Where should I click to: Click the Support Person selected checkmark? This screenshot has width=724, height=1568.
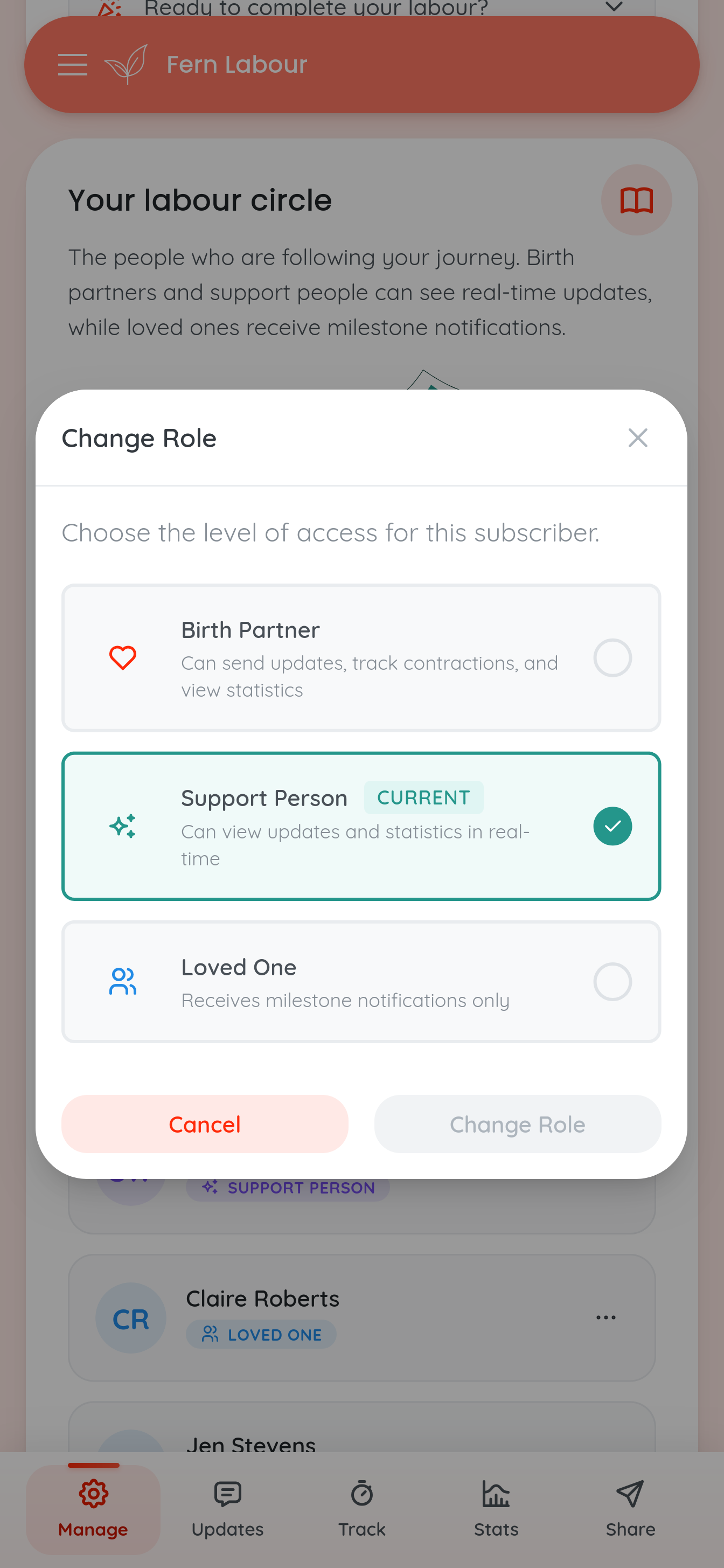[x=612, y=826]
